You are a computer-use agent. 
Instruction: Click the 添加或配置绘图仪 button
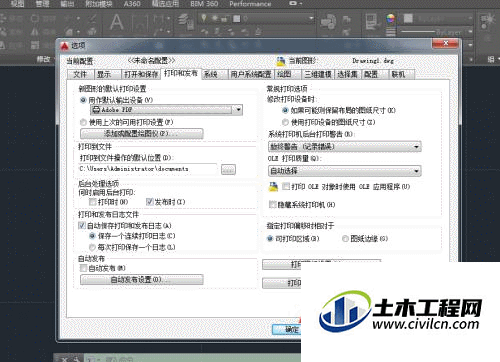142,134
